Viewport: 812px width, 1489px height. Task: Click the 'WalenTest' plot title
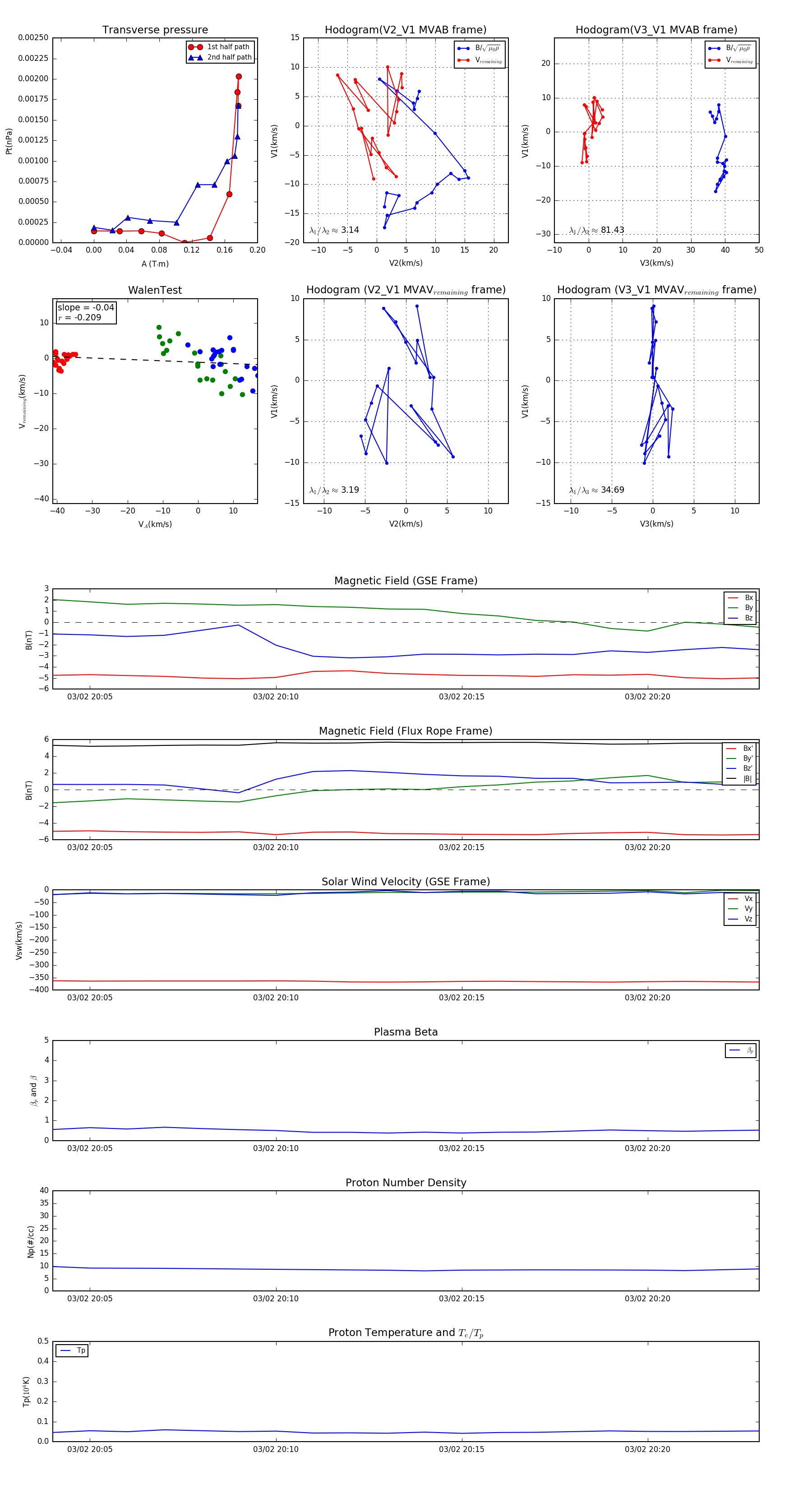[155, 290]
